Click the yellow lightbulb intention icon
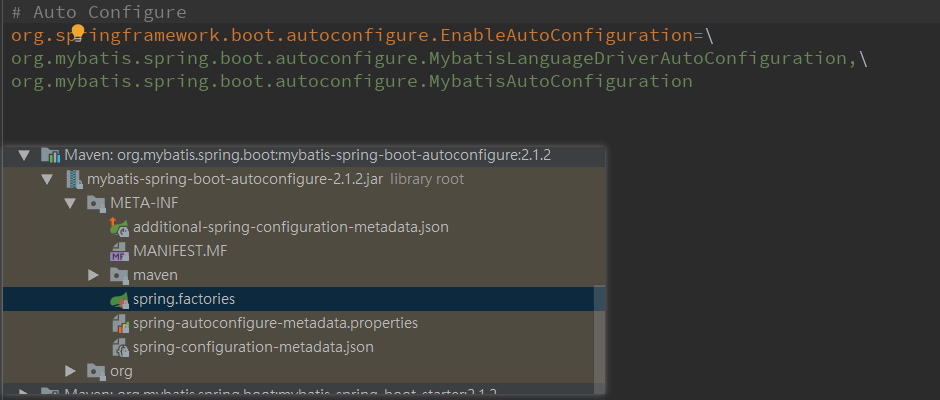Viewport: 940px width, 400px height. pyautogui.click(x=78, y=32)
